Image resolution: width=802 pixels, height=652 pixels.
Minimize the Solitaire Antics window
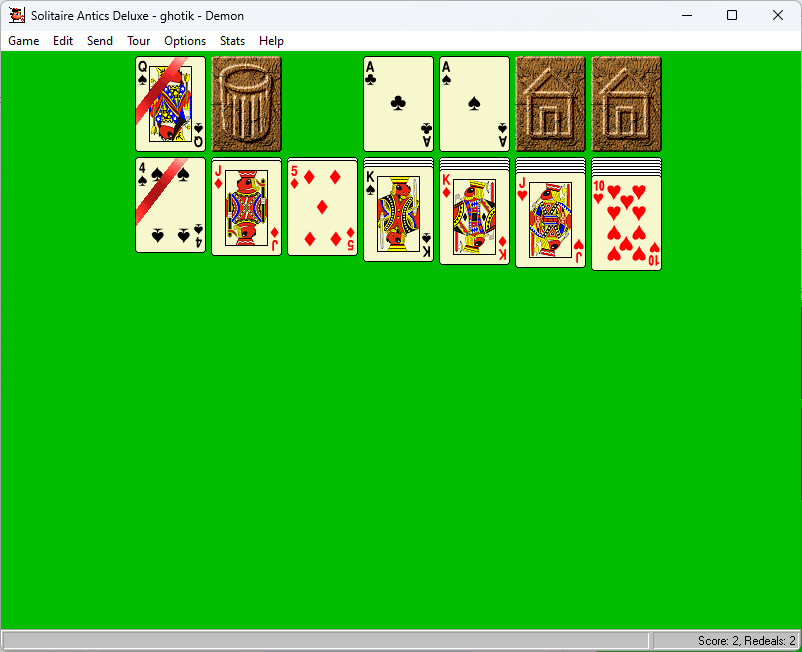(687, 15)
